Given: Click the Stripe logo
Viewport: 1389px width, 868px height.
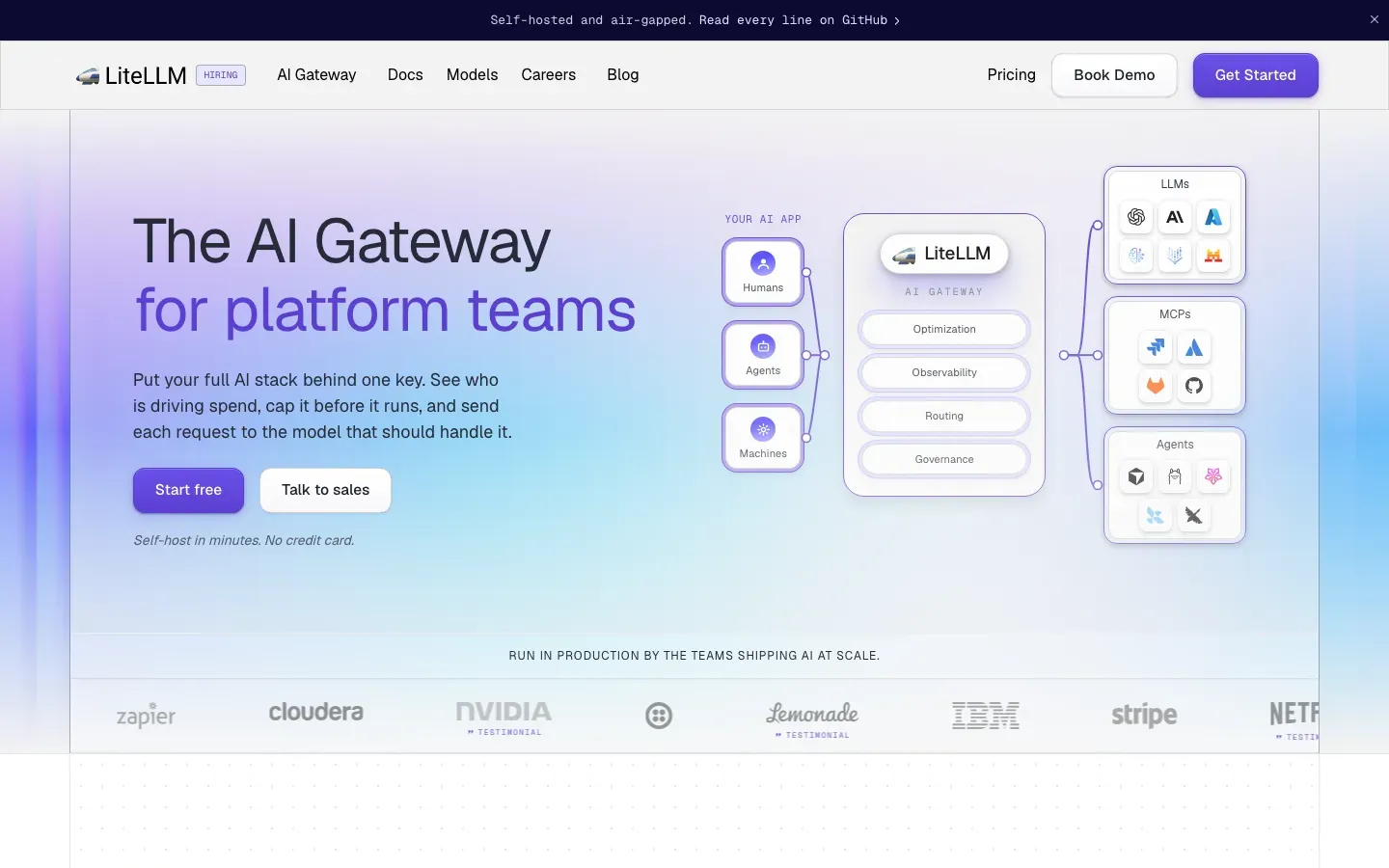Looking at the screenshot, I should point(1144,715).
